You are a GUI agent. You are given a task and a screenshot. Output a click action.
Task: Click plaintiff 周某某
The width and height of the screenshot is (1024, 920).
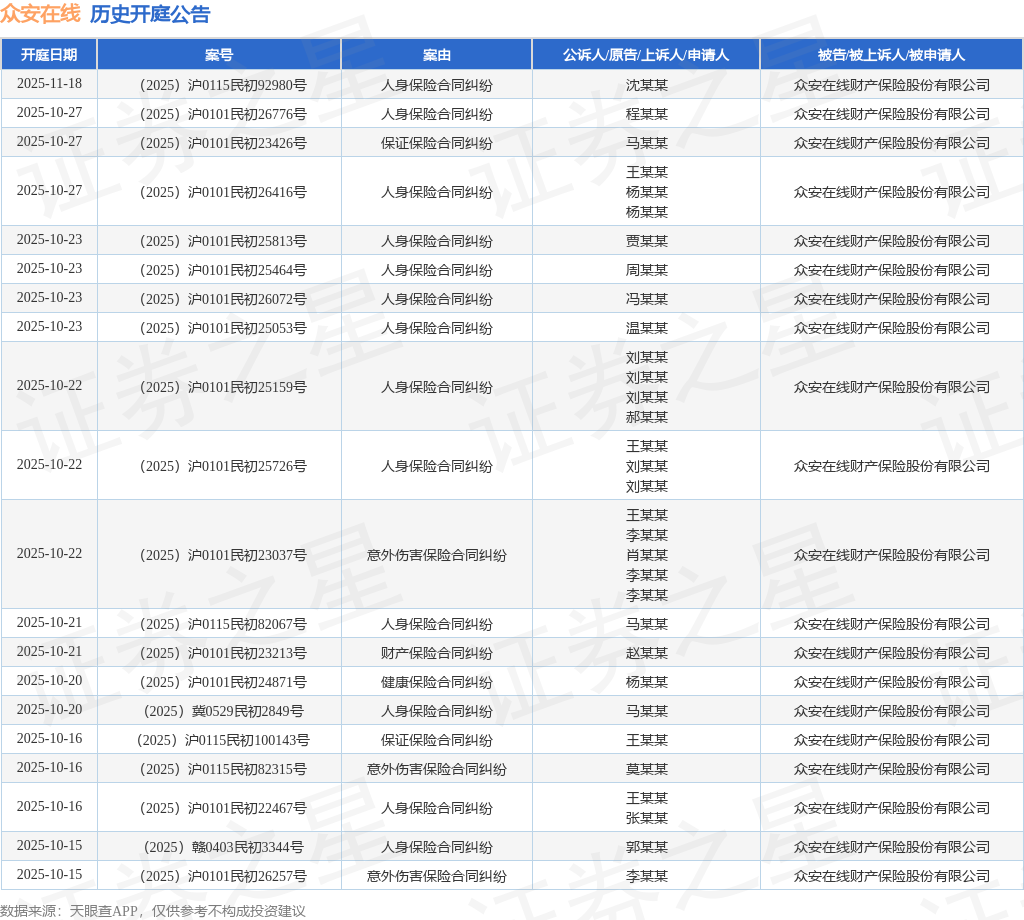[x=647, y=270]
